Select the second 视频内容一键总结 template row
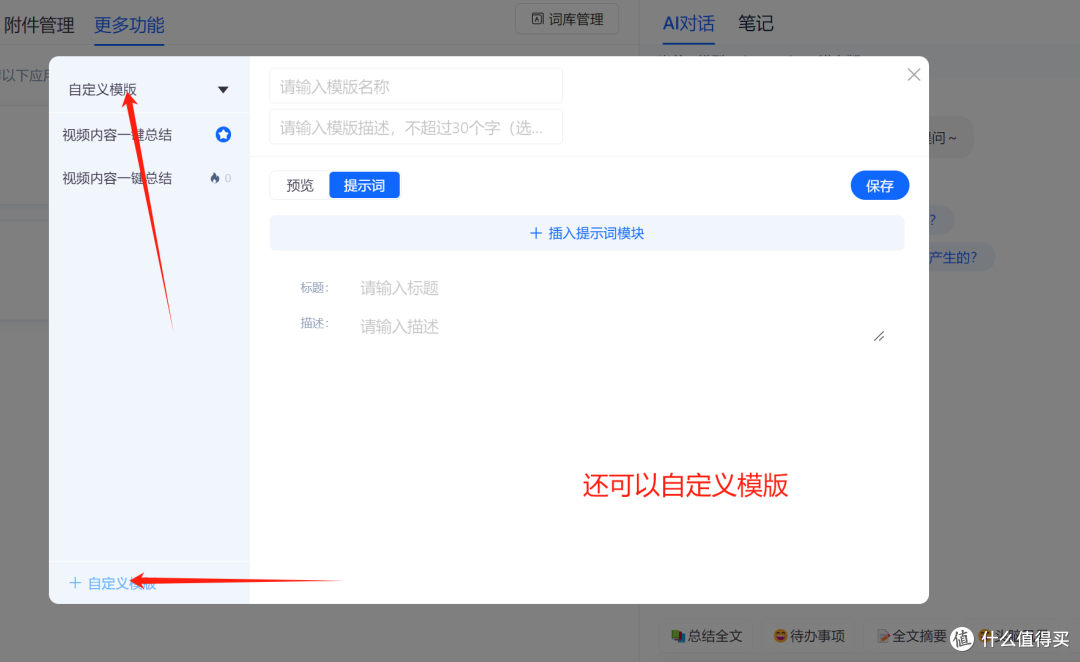 [149, 178]
